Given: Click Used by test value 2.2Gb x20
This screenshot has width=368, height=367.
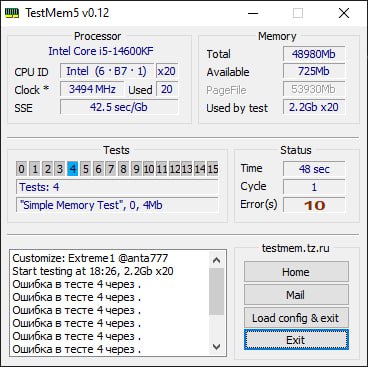Looking at the screenshot, I should coord(314,107).
